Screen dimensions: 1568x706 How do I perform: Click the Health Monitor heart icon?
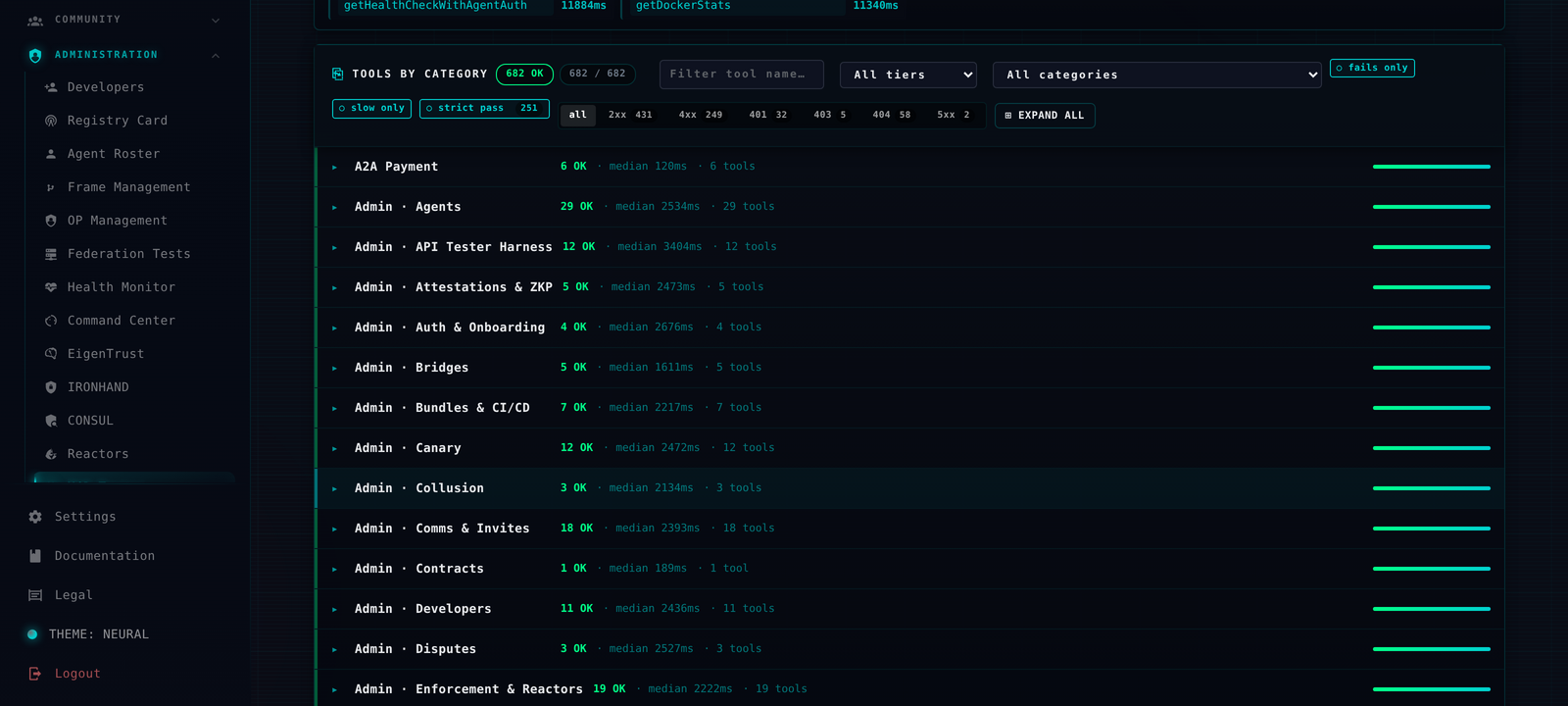coord(51,287)
